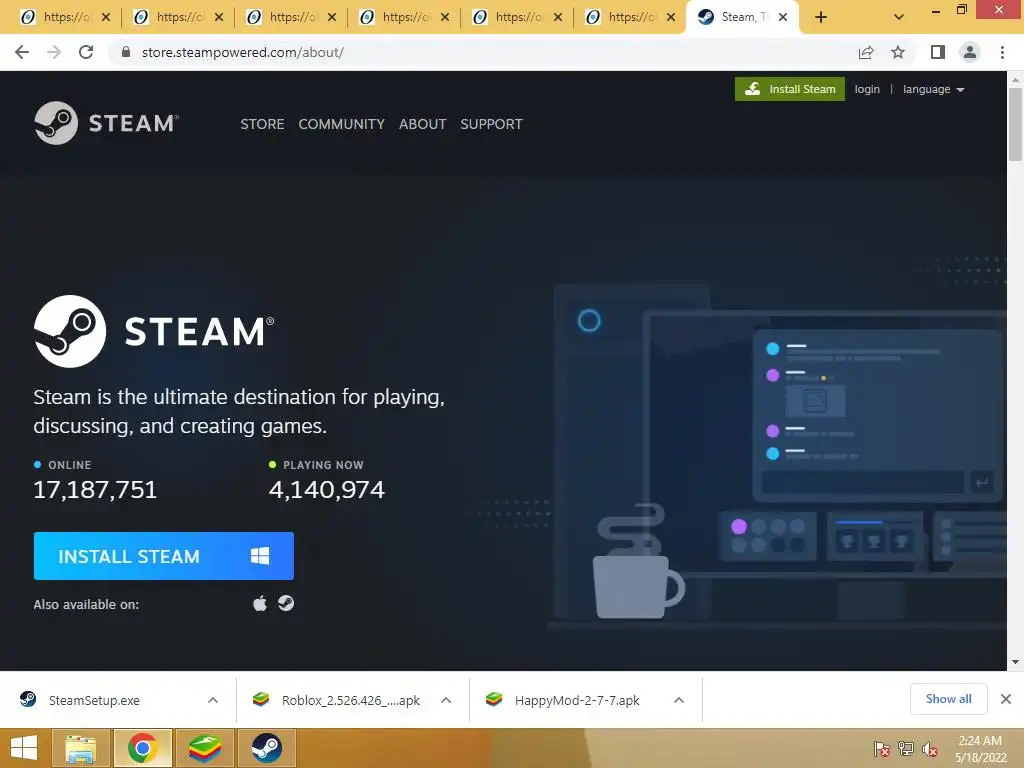This screenshot has height=768, width=1024.
Task: Click the taskbar clock showing 2:24 AM
Action: click(980, 749)
